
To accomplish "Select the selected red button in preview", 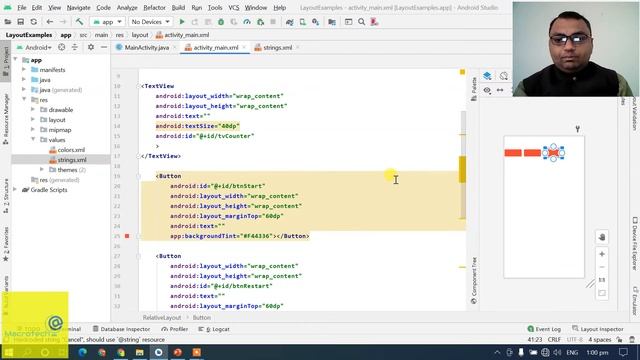I will (553, 153).
